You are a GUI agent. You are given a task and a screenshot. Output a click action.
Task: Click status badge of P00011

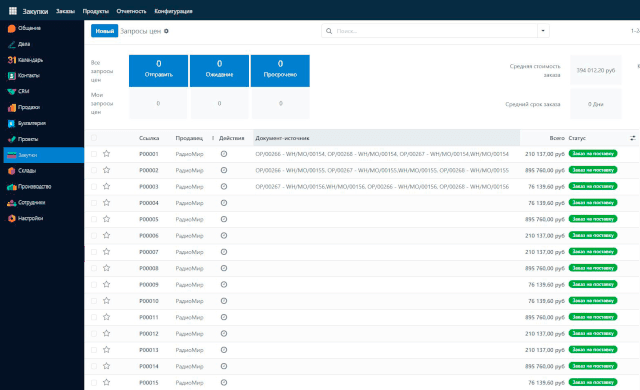(593, 317)
